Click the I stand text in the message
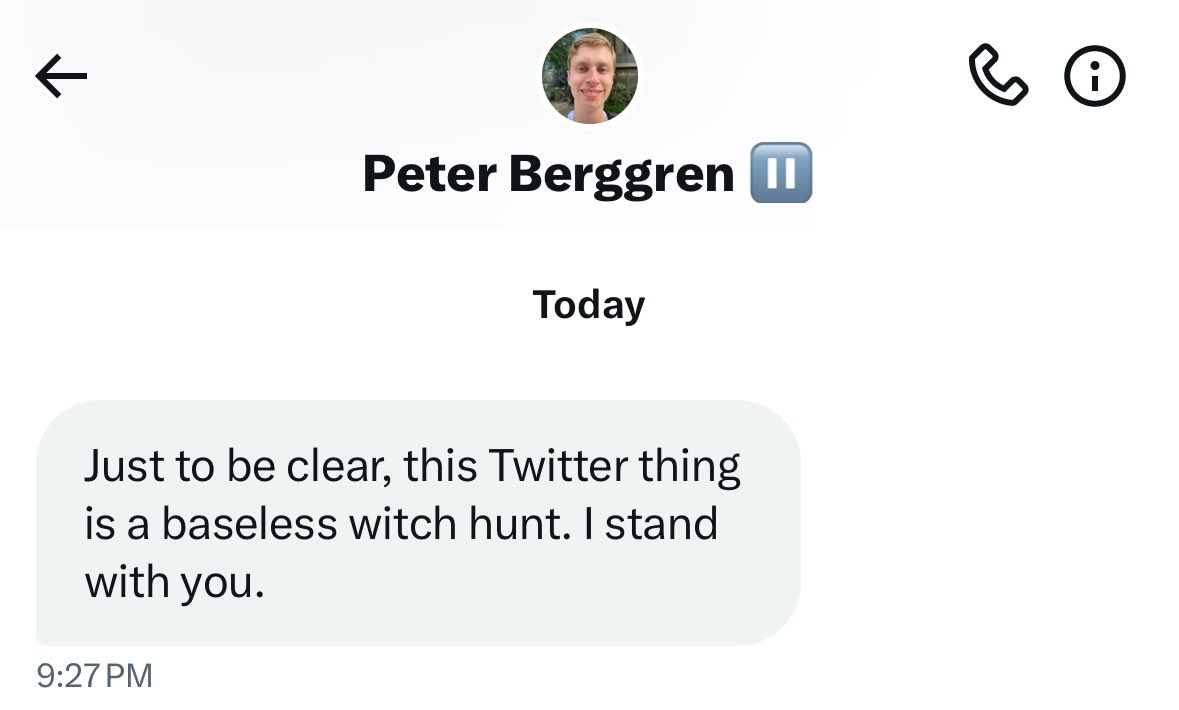The height and width of the screenshot is (710, 1179). coord(651,523)
